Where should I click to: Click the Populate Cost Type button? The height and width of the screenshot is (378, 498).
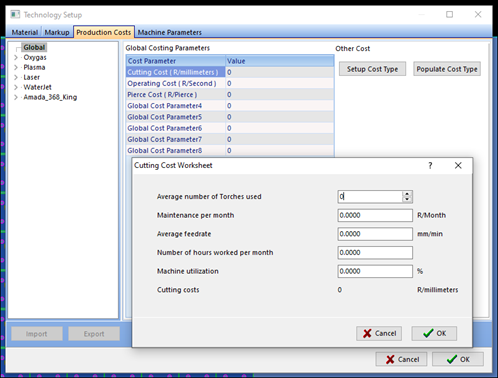447,69
